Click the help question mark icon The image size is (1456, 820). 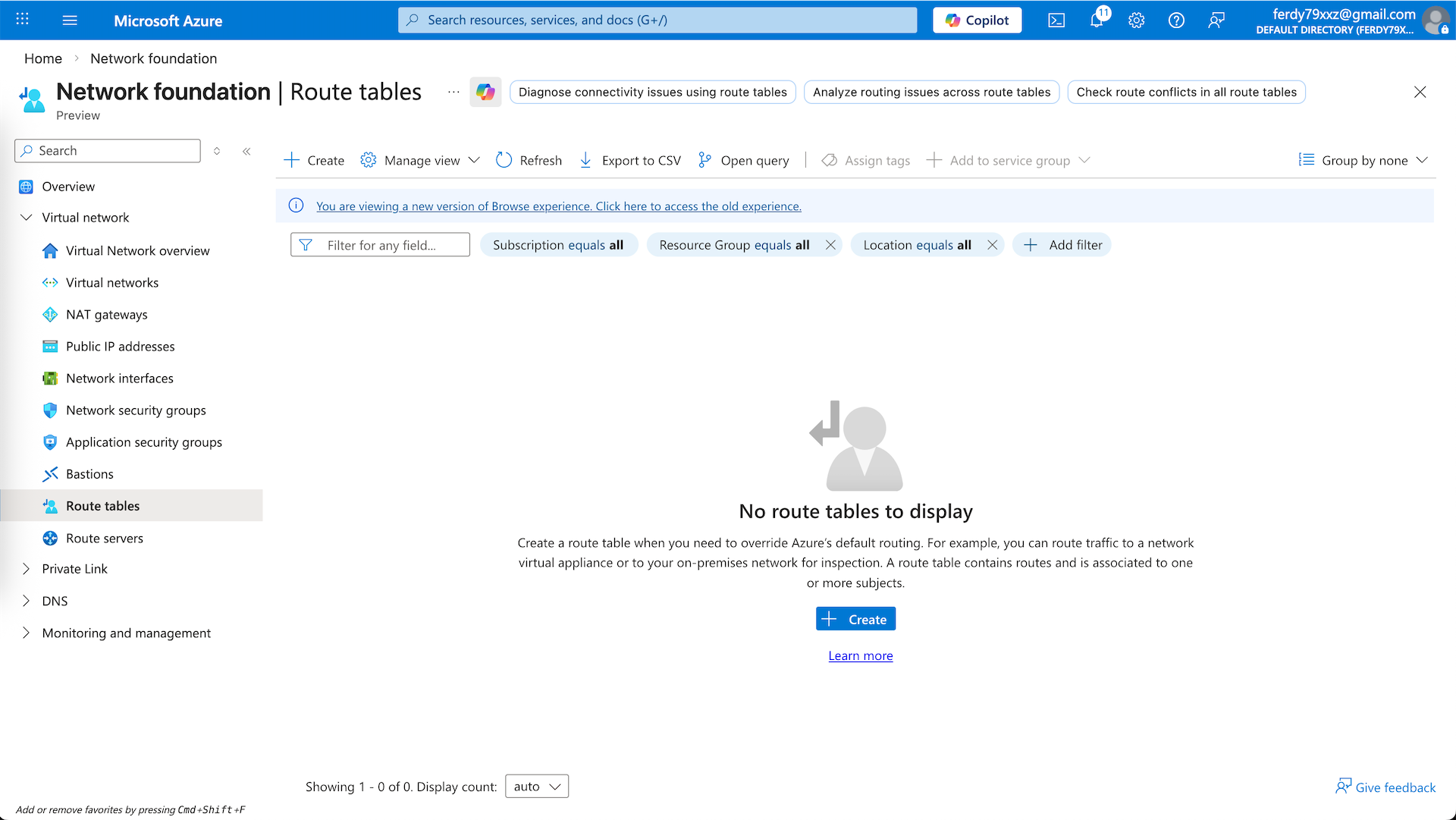[1176, 20]
